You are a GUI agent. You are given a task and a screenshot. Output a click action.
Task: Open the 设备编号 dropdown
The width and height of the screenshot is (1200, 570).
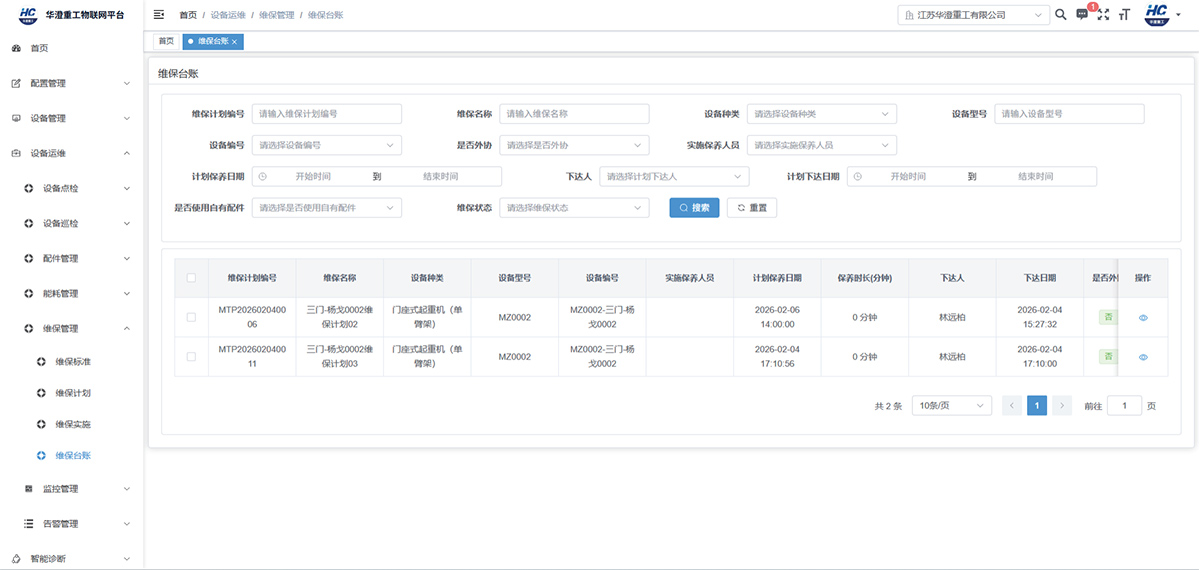pos(327,145)
